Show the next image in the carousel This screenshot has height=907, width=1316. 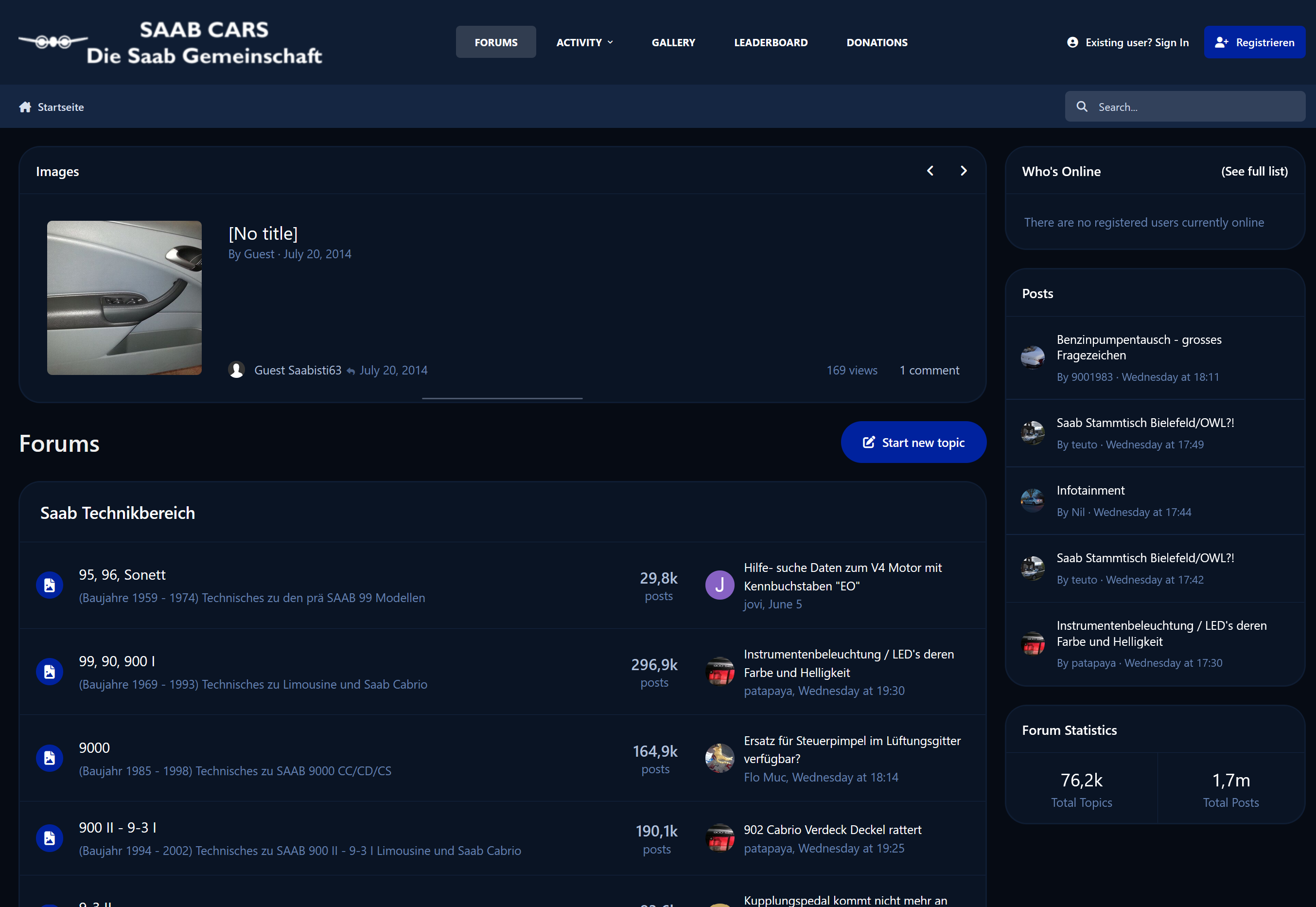click(x=964, y=171)
